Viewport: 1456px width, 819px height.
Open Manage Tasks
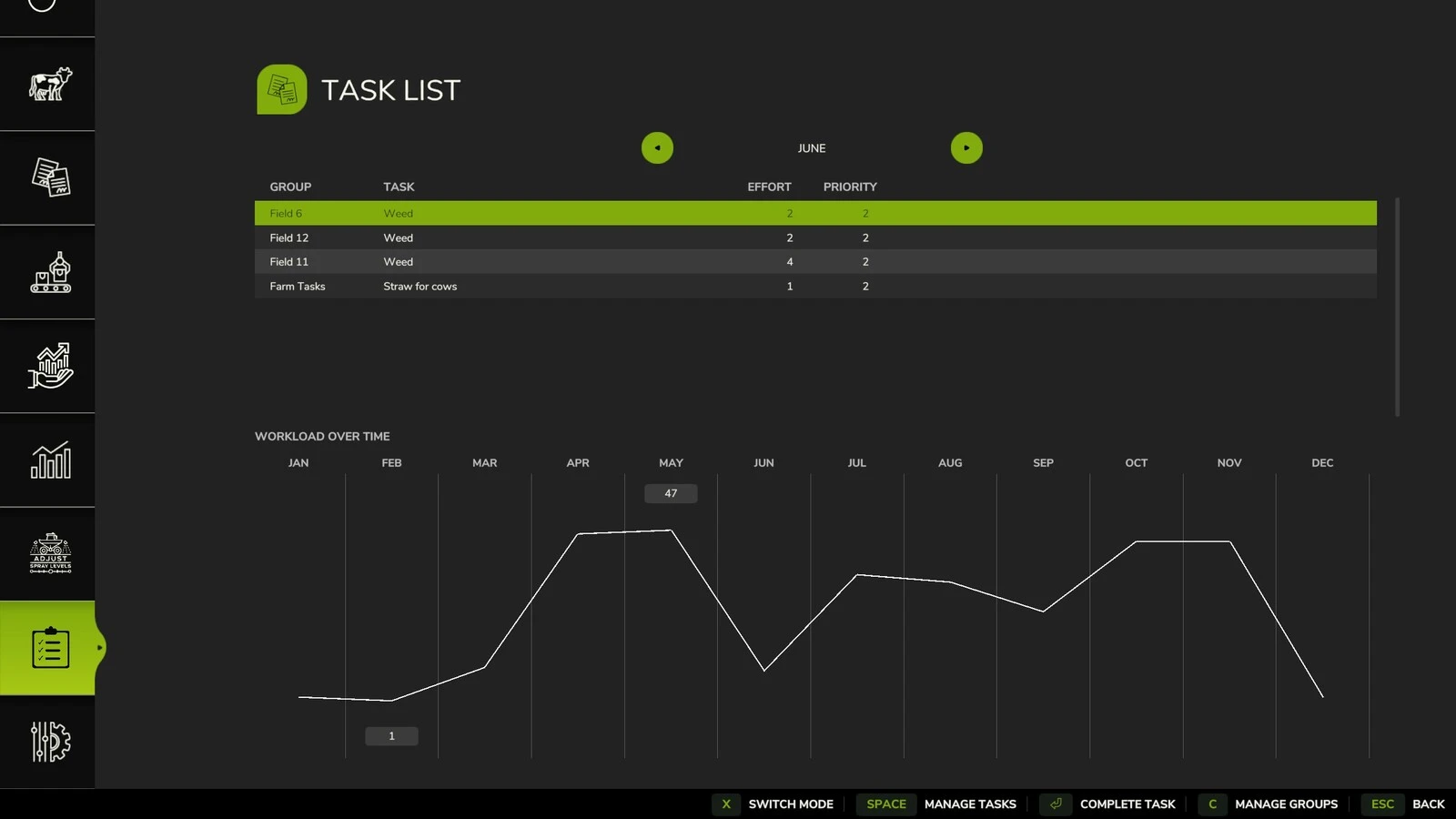[938, 804]
